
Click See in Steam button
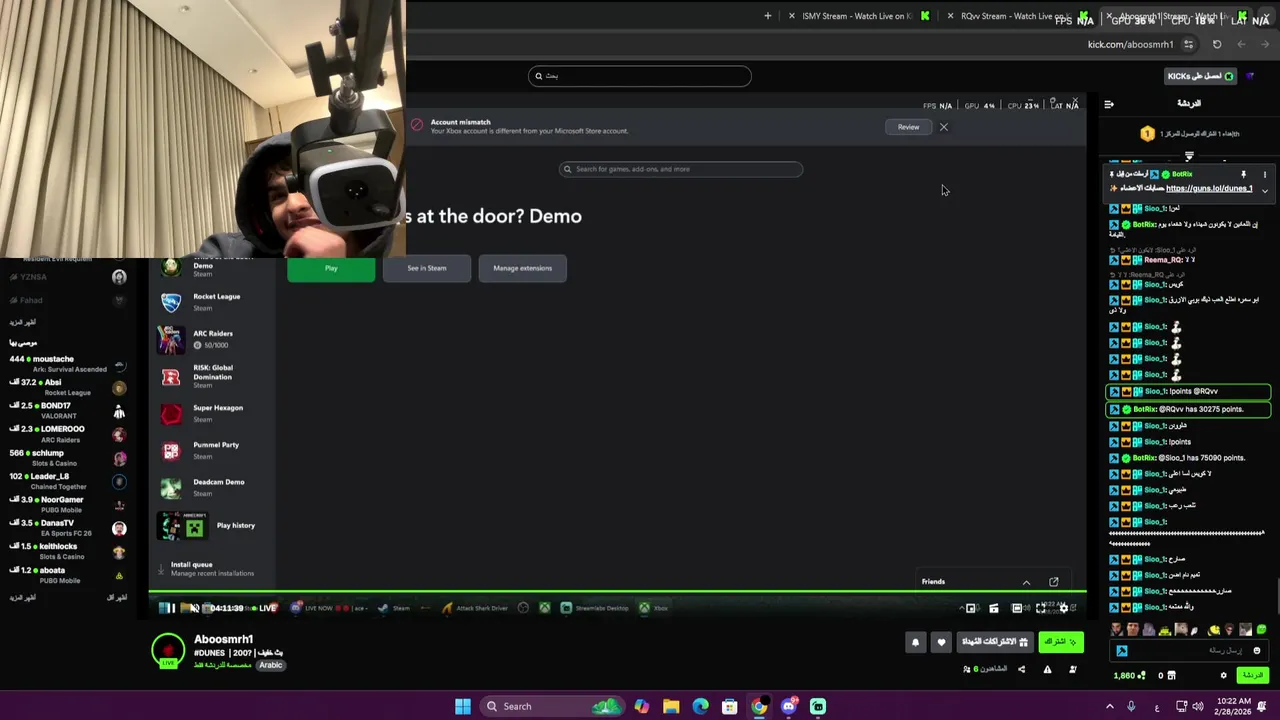point(427,268)
